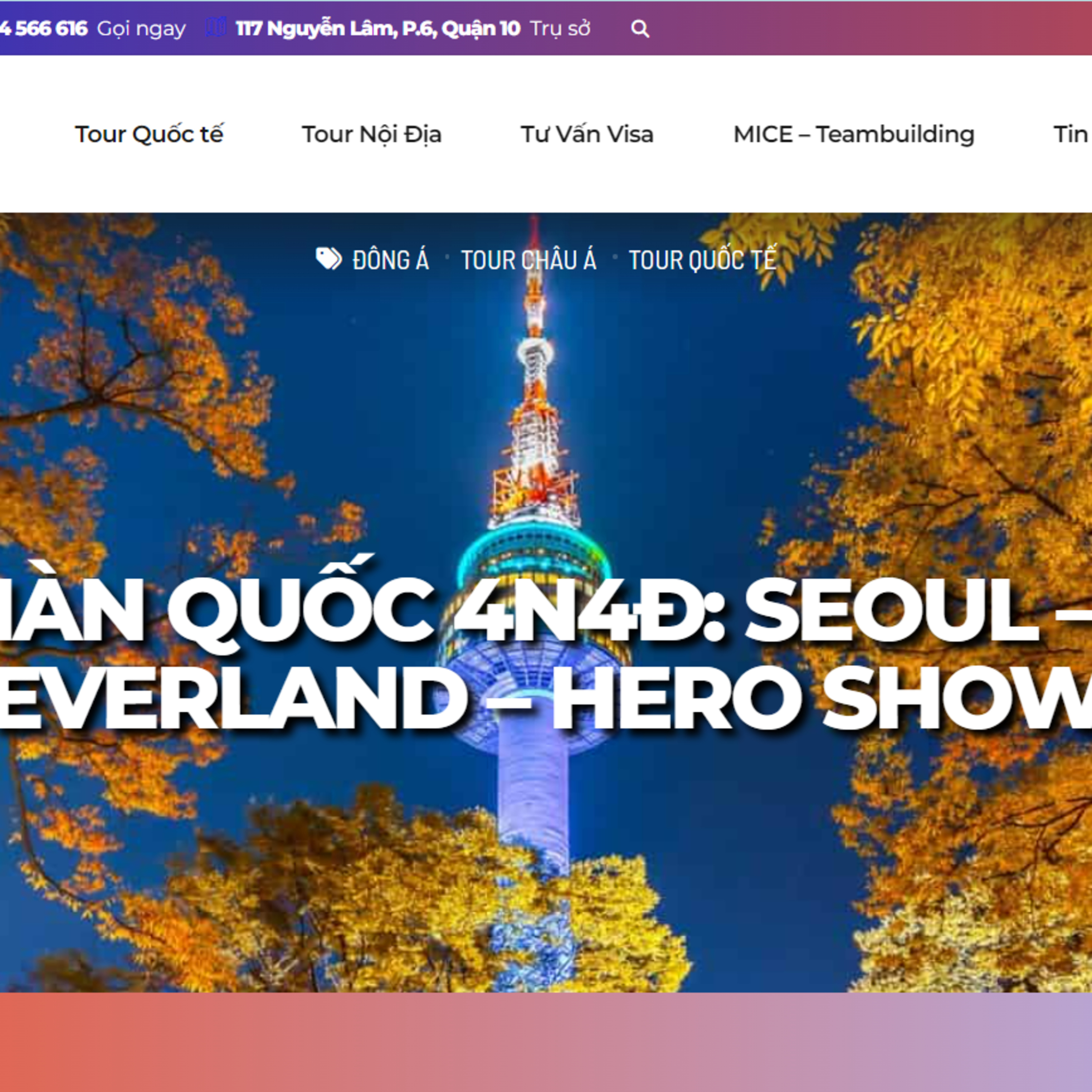Click the map icon beside the address
This screenshot has width=1092, height=1092.
215,27
